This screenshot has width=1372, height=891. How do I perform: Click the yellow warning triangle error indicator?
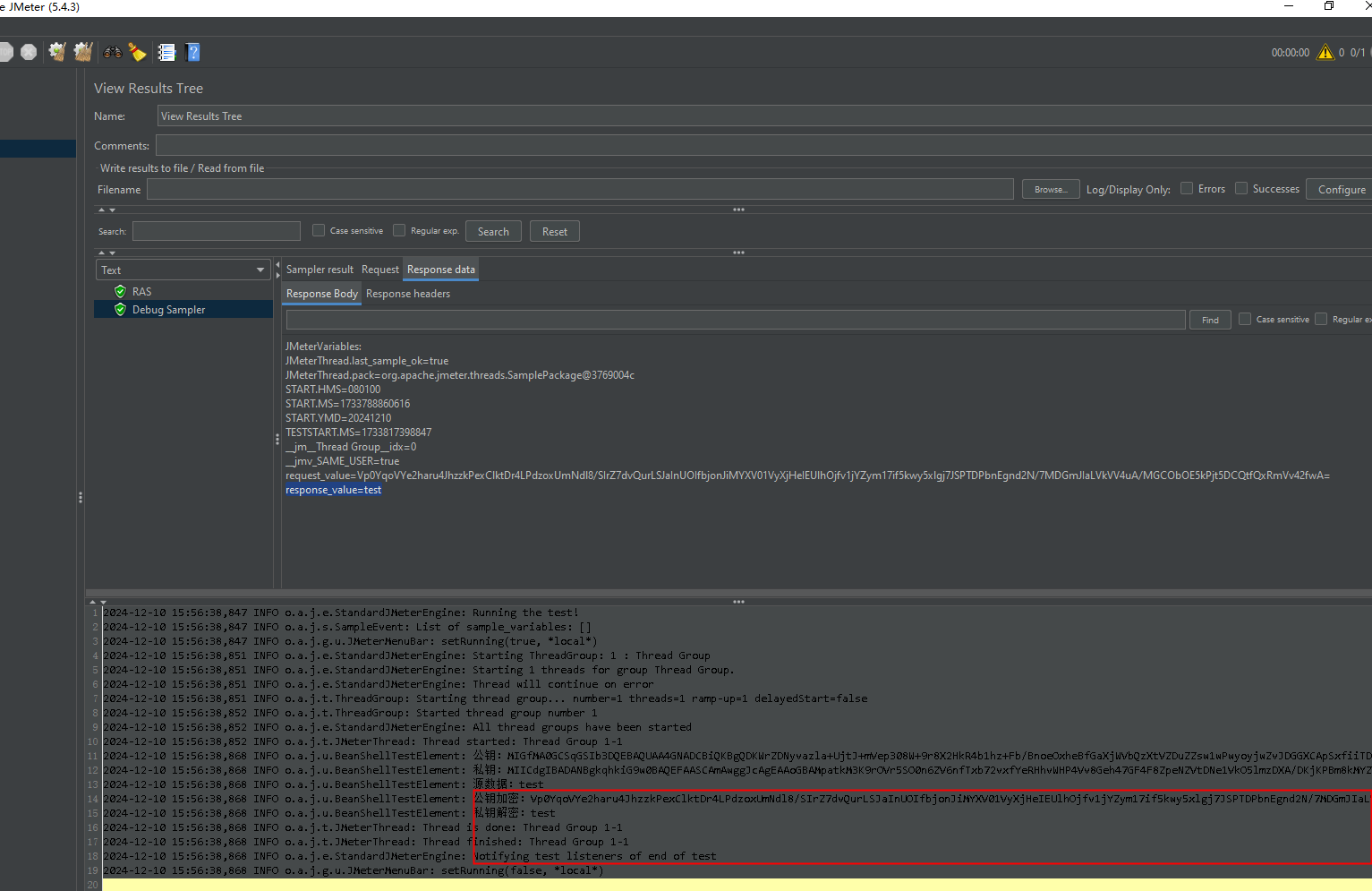[1325, 53]
